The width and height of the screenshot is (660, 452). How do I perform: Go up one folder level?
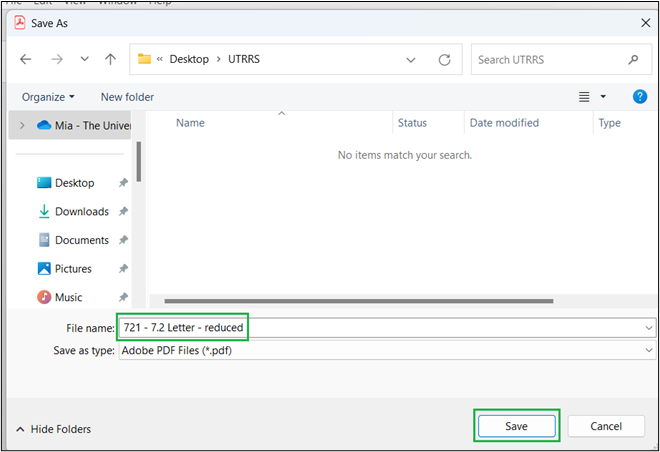tap(110, 60)
